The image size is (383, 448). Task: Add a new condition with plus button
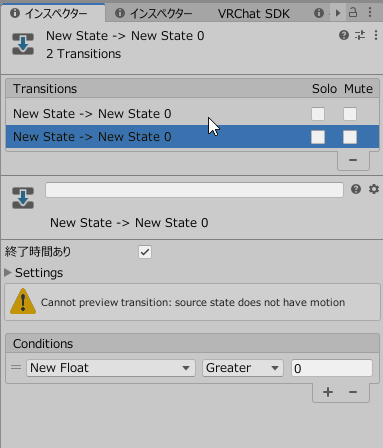[328, 392]
